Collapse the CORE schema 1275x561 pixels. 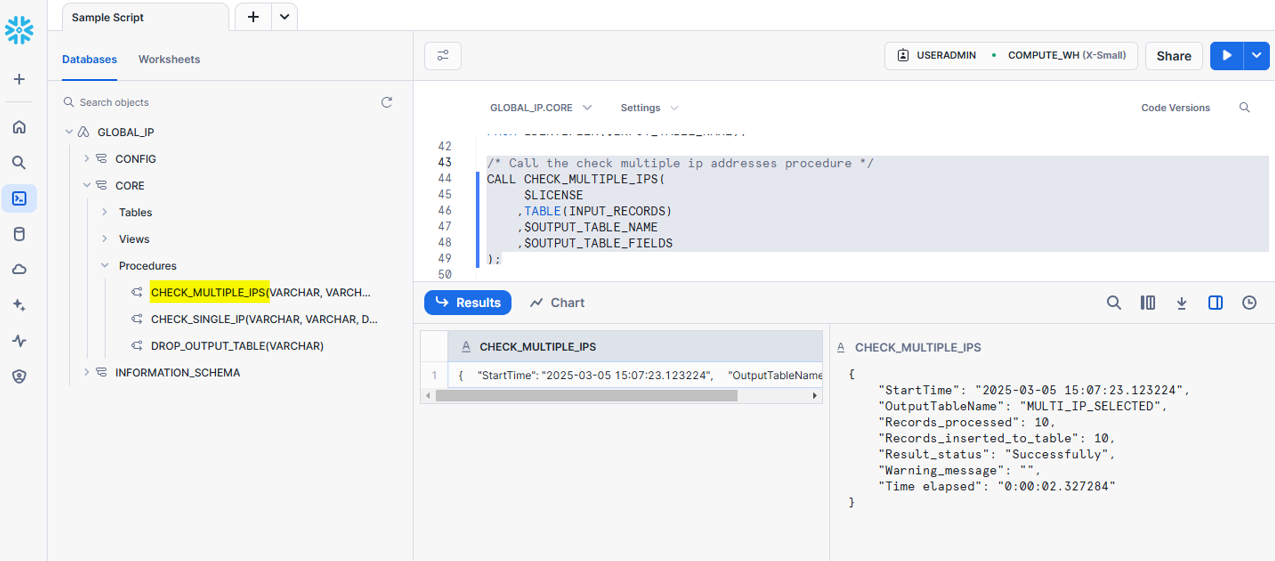[x=87, y=185]
